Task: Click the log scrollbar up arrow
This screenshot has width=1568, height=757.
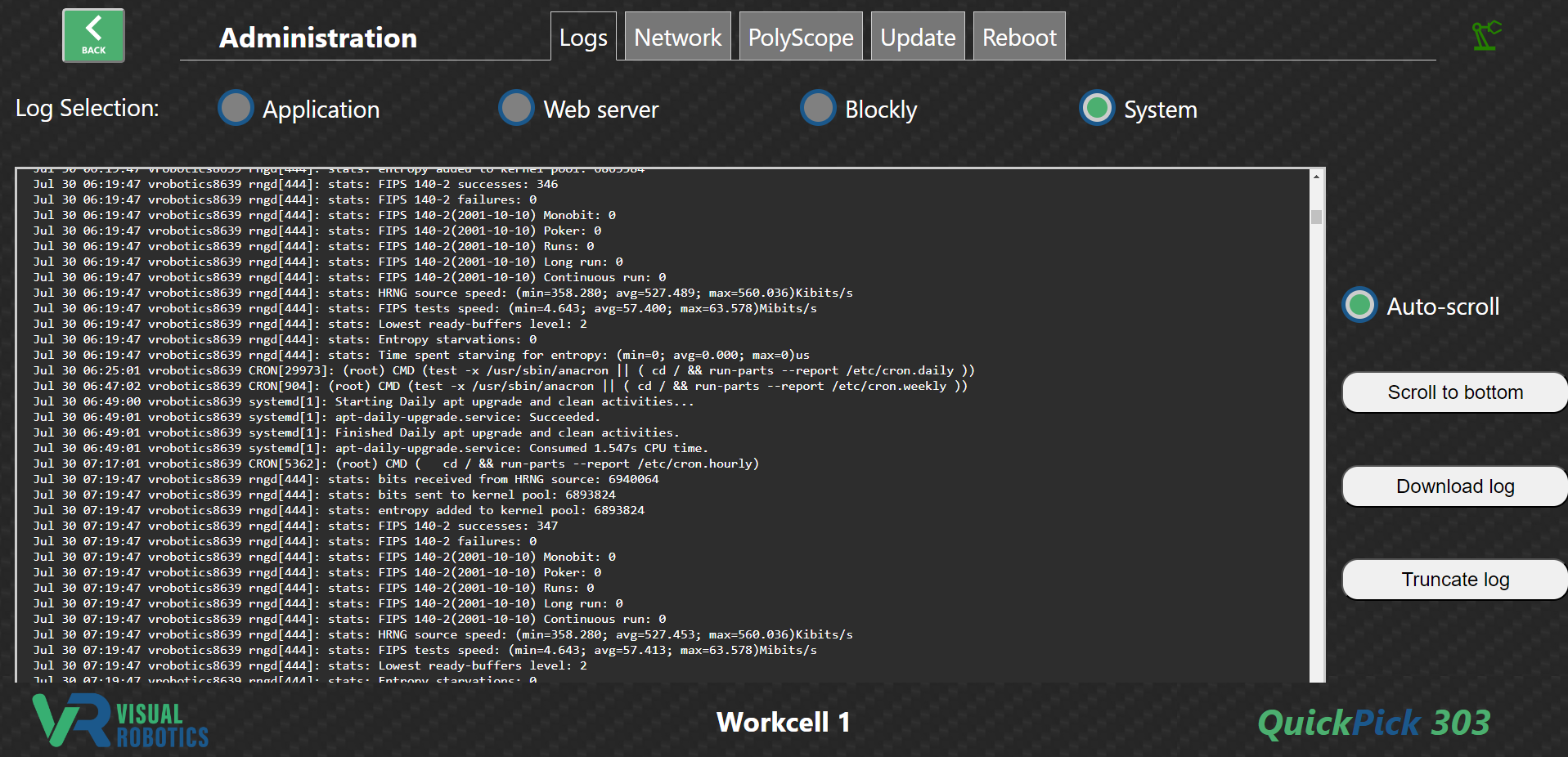Action: 1316,177
